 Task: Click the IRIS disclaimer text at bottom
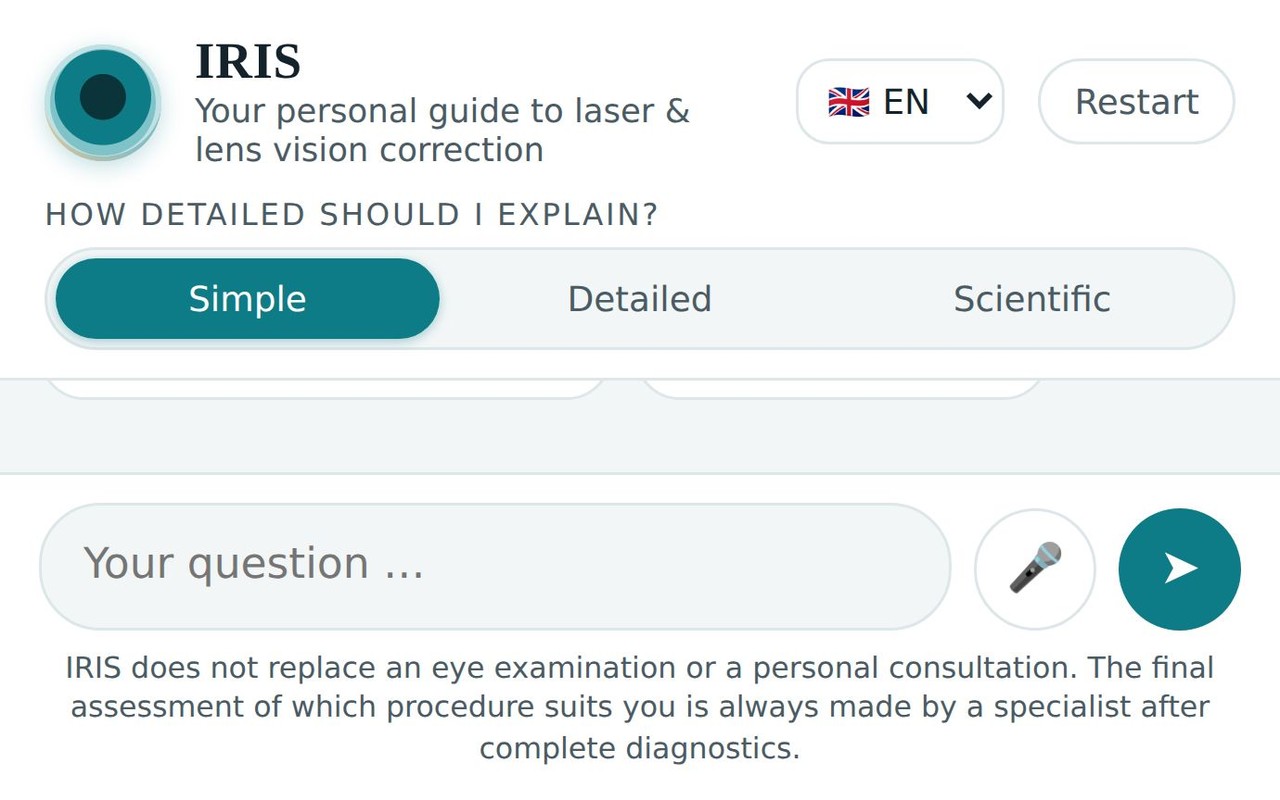[640, 707]
